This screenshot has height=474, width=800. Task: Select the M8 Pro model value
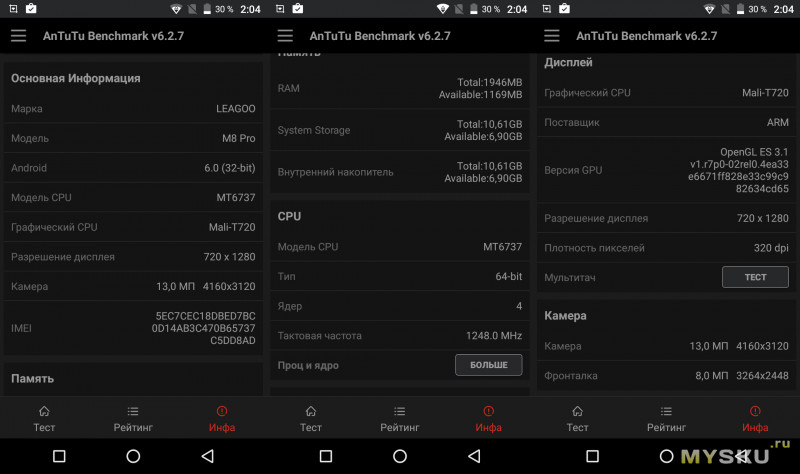click(x=239, y=138)
